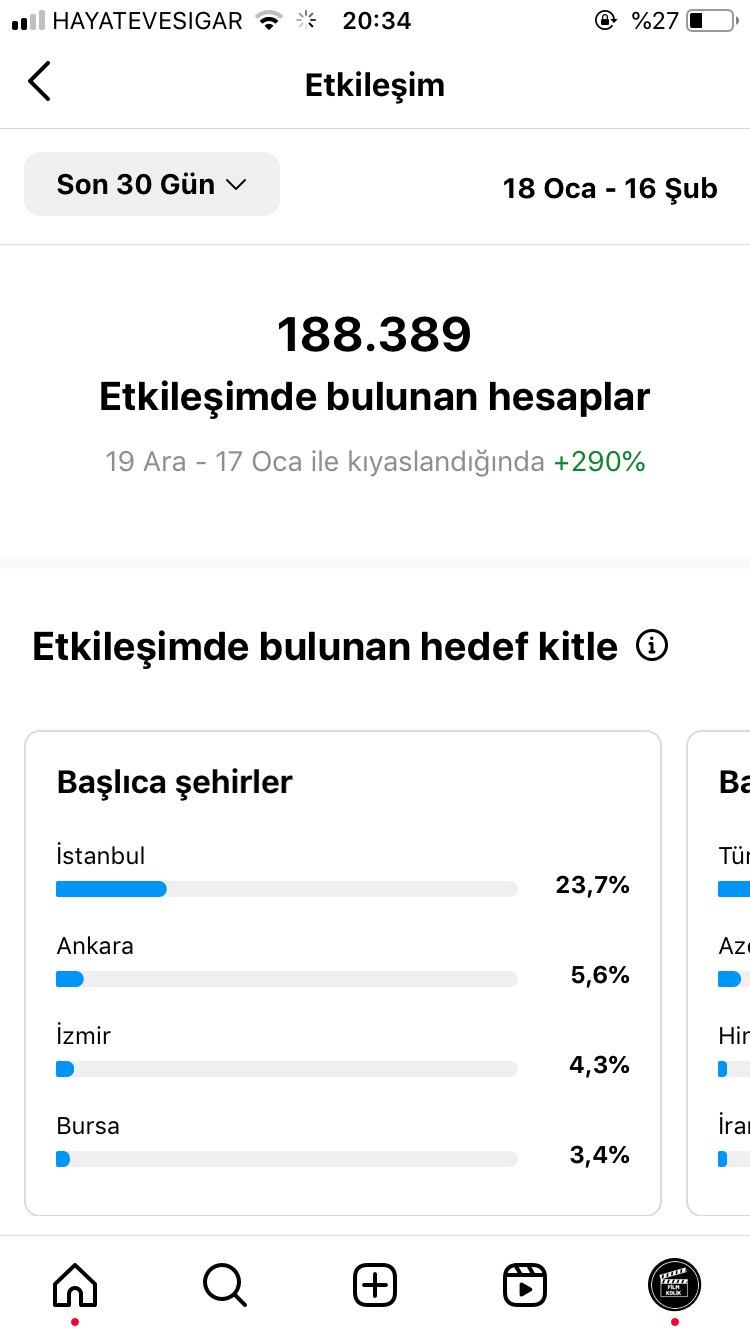Open the Reels icon
The image size is (750, 1334).
525,1284
